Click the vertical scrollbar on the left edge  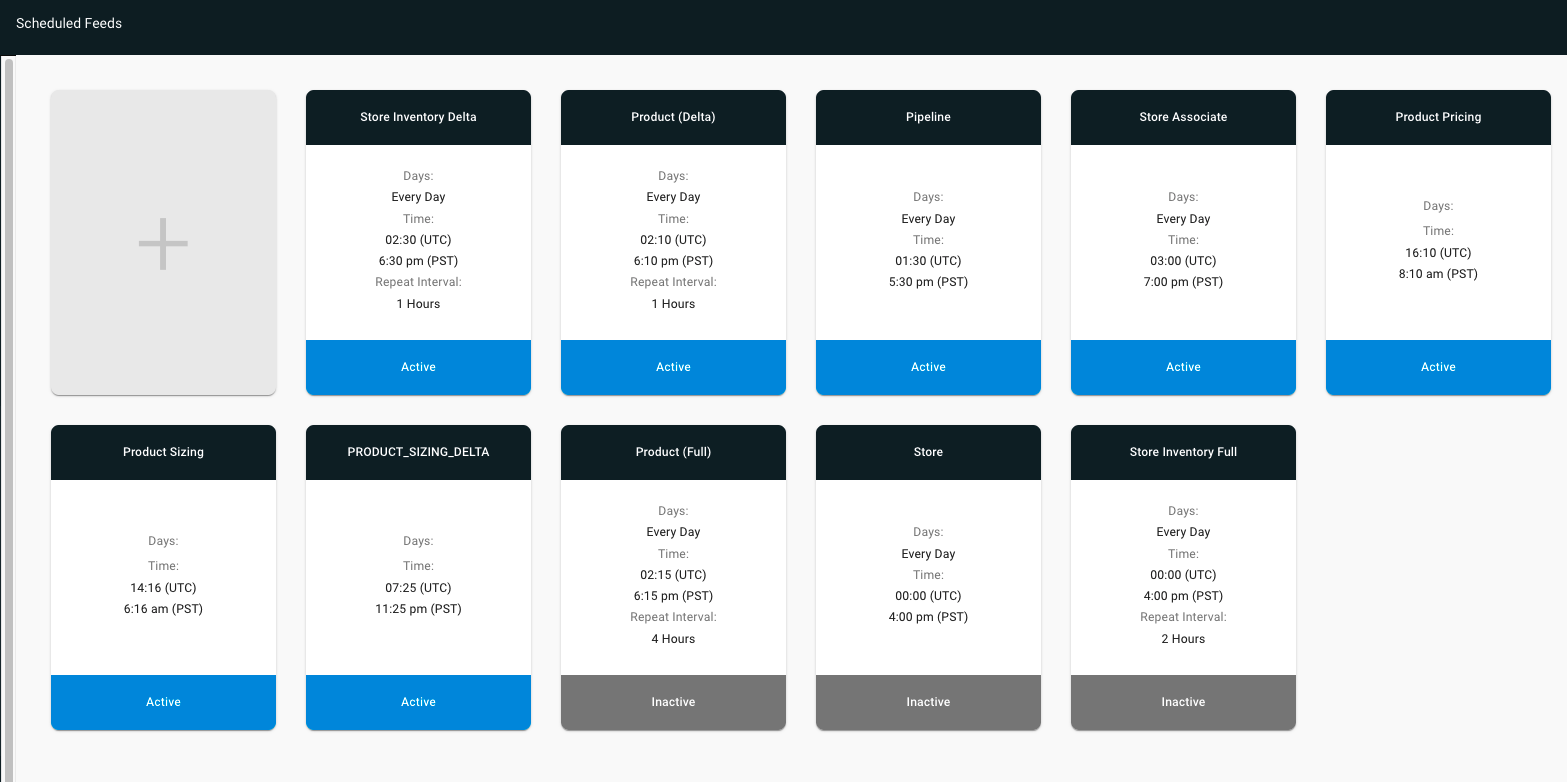pos(9,418)
